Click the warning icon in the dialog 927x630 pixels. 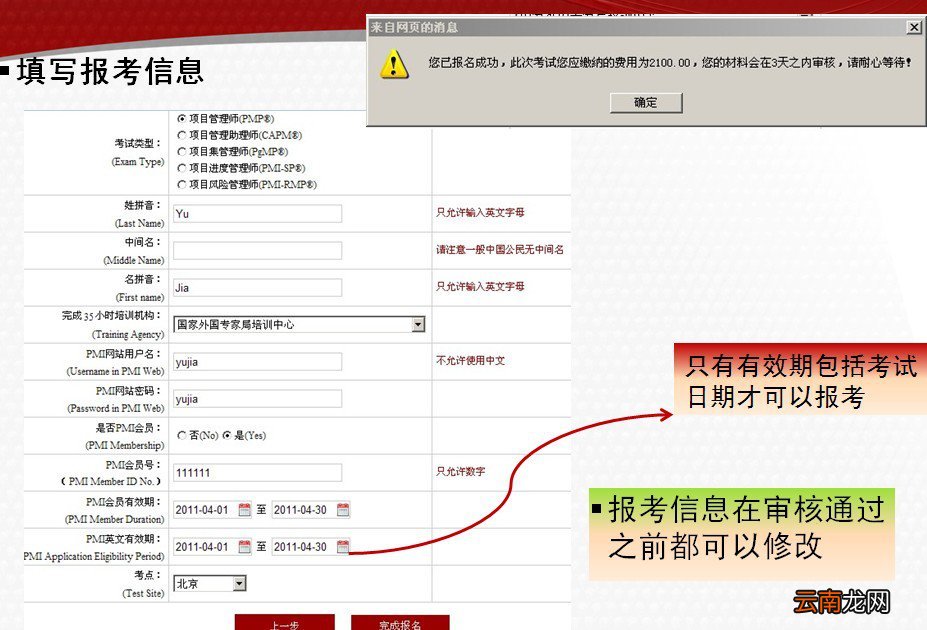[394, 64]
